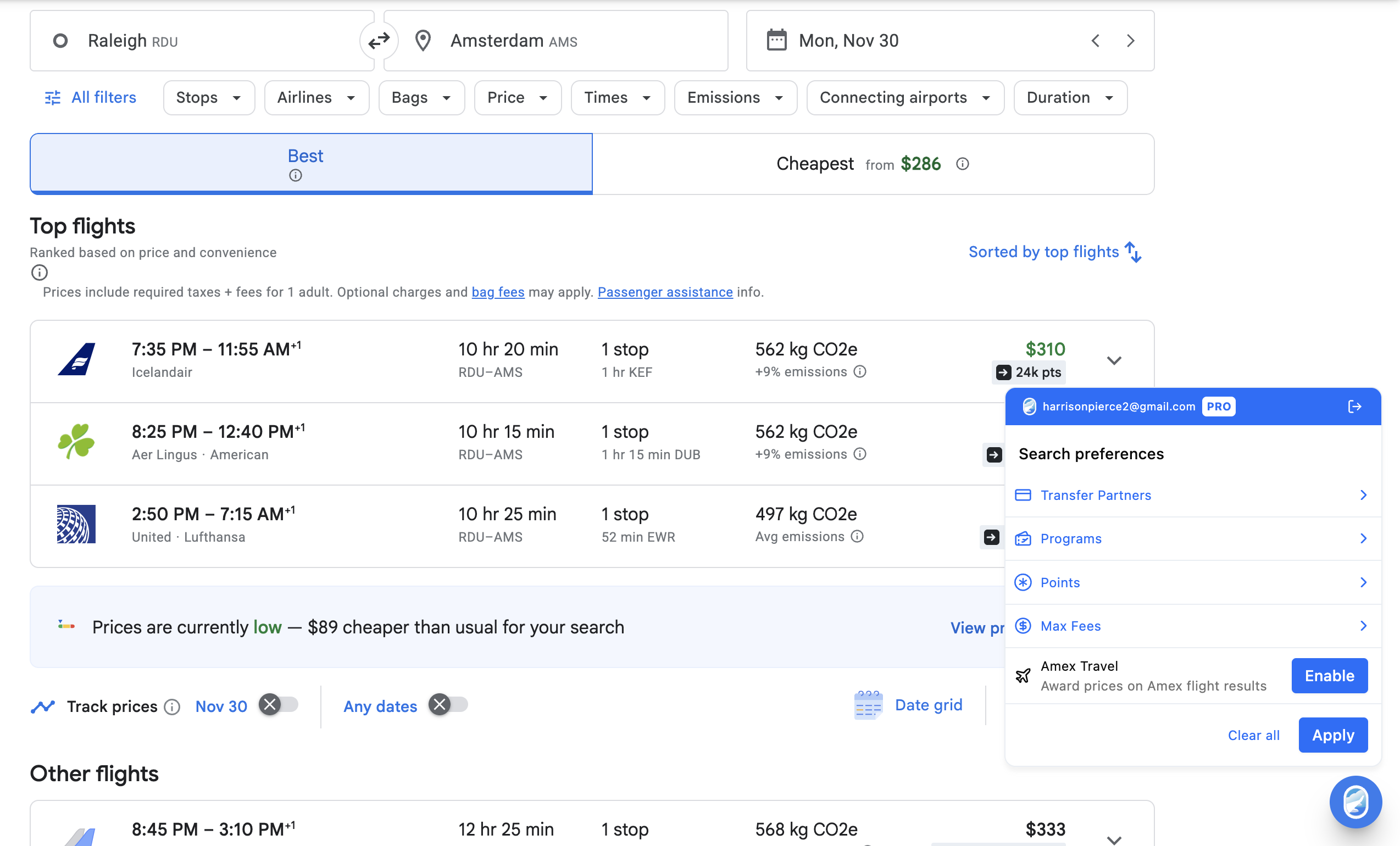1400x846 pixels.
Task: Click the Amex Travel airplane icon
Action: click(1023, 676)
